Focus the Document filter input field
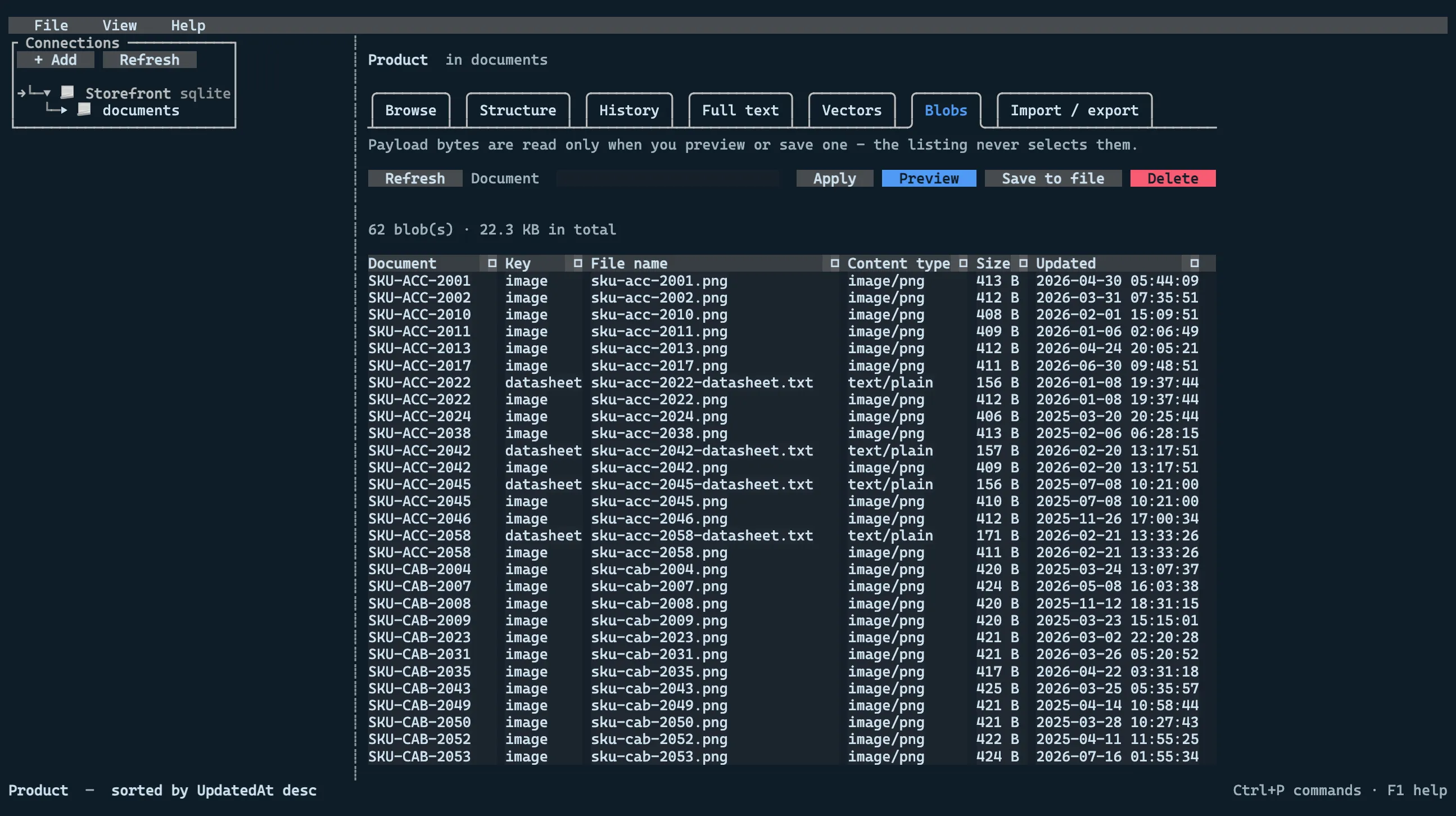 click(x=667, y=178)
